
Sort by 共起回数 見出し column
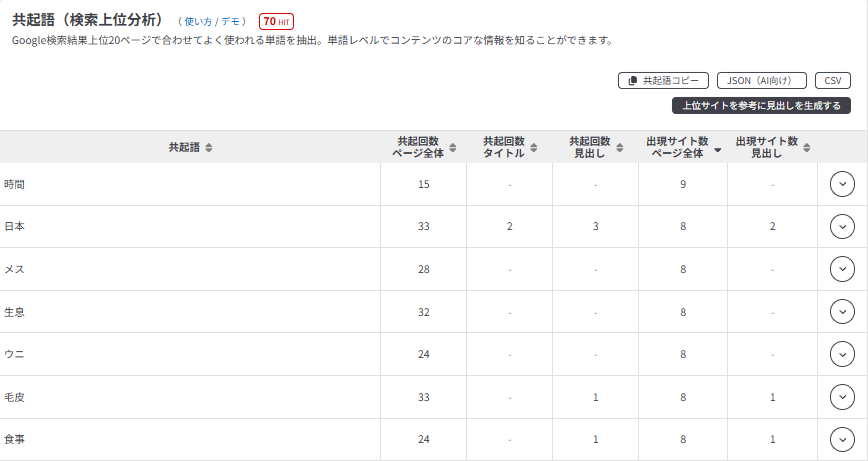[x=623, y=147]
